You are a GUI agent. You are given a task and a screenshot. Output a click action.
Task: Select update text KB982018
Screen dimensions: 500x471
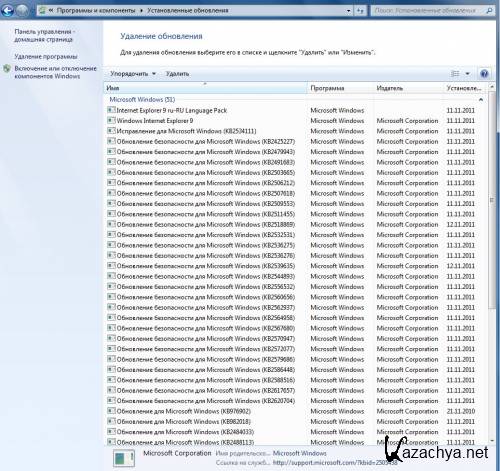[x=184, y=421]
